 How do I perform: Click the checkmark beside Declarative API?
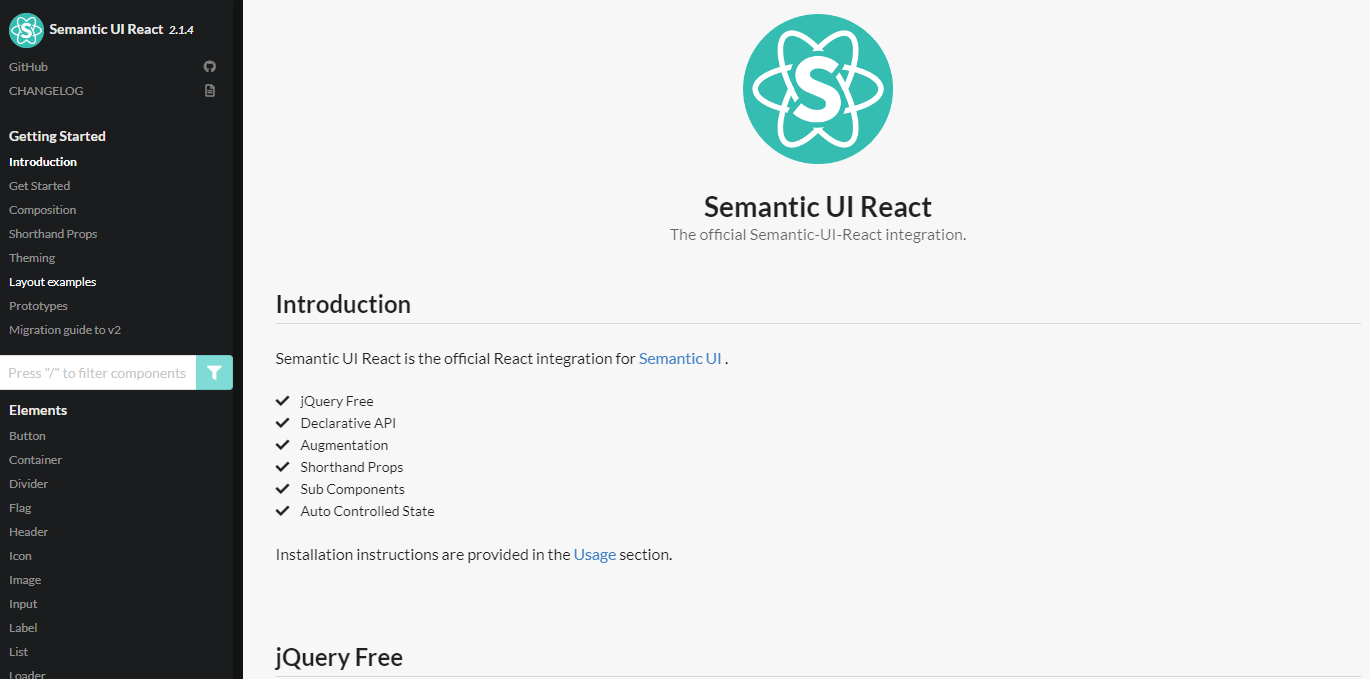click(x=282, y=422)
